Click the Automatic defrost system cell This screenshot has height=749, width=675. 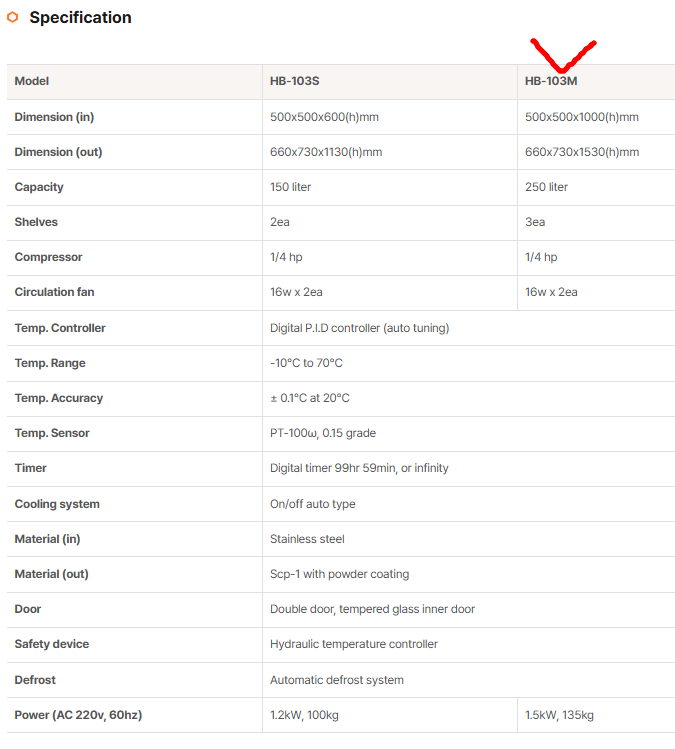click(x=337, y=680)
